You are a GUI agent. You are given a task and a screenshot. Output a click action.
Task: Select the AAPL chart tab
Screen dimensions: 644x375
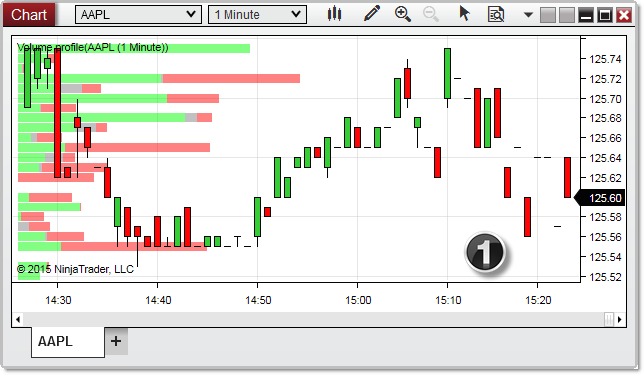[68, 342]
